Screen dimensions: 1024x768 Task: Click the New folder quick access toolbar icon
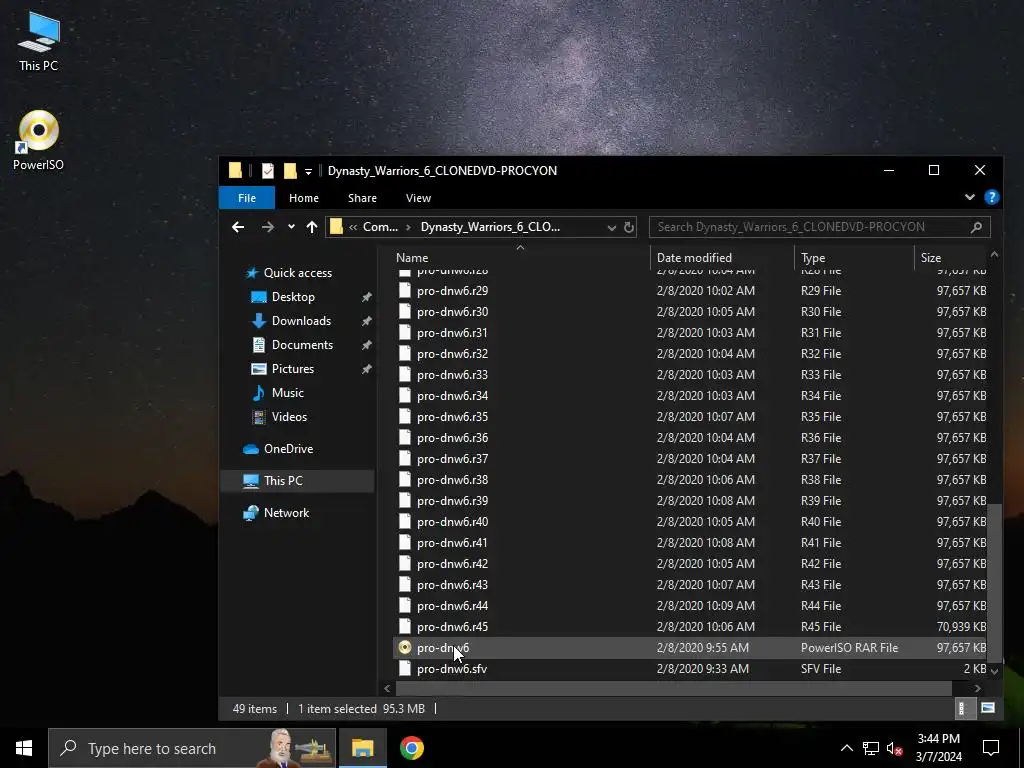[x=290, y=170]
